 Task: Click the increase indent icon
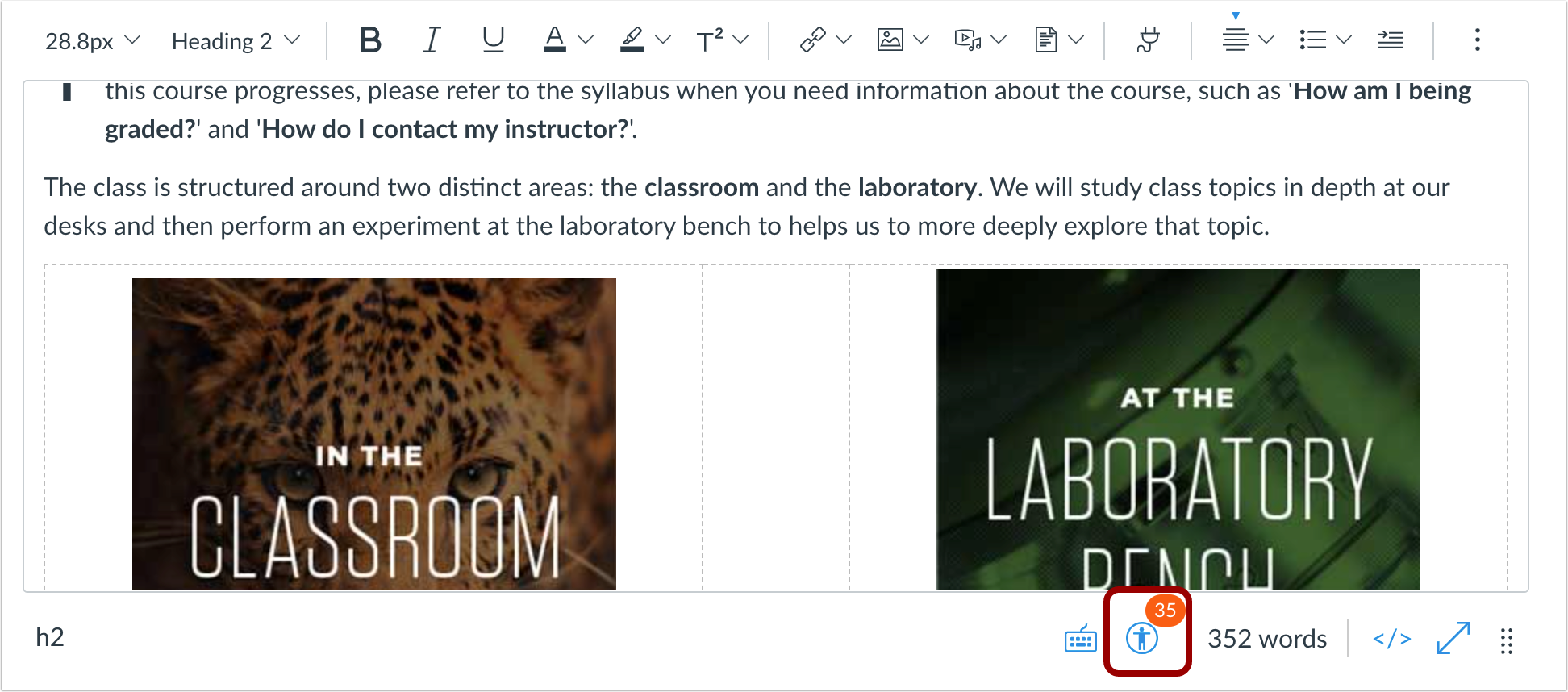[x=1391, y=40]
